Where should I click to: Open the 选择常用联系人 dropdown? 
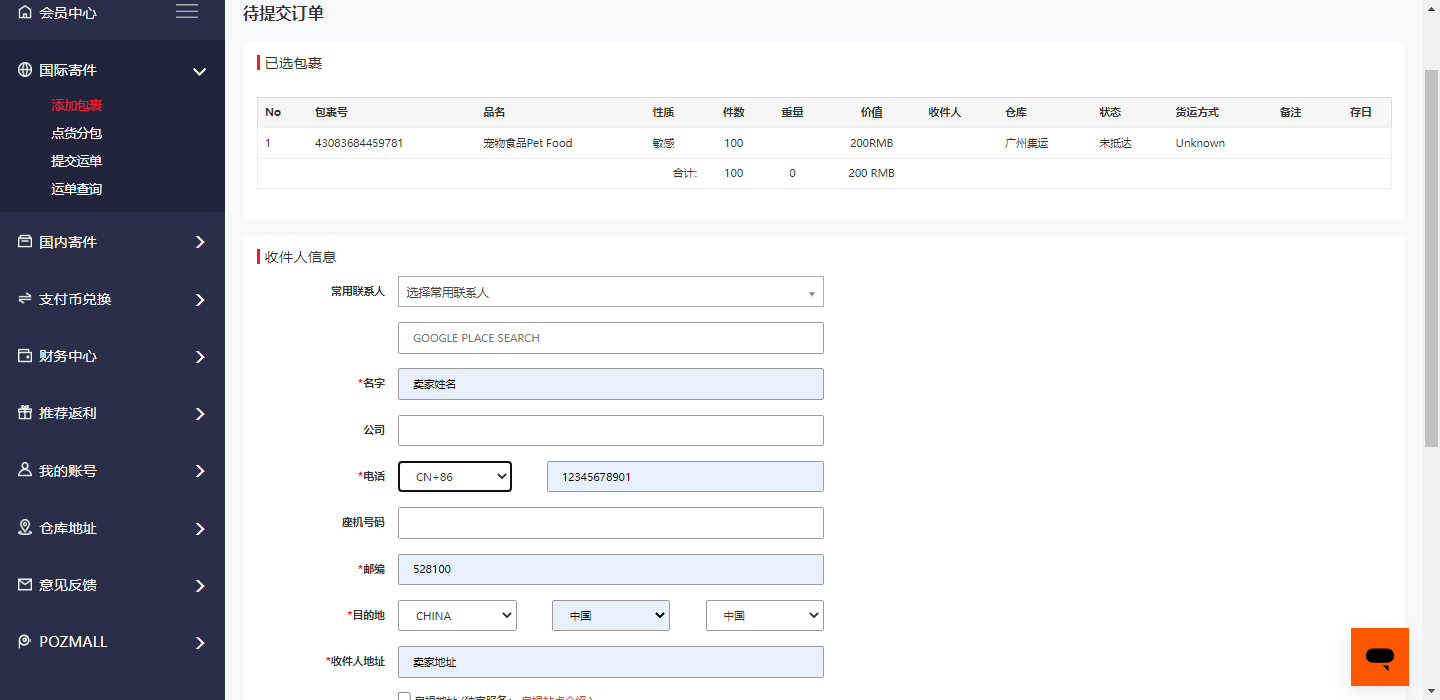coord(611,292)
